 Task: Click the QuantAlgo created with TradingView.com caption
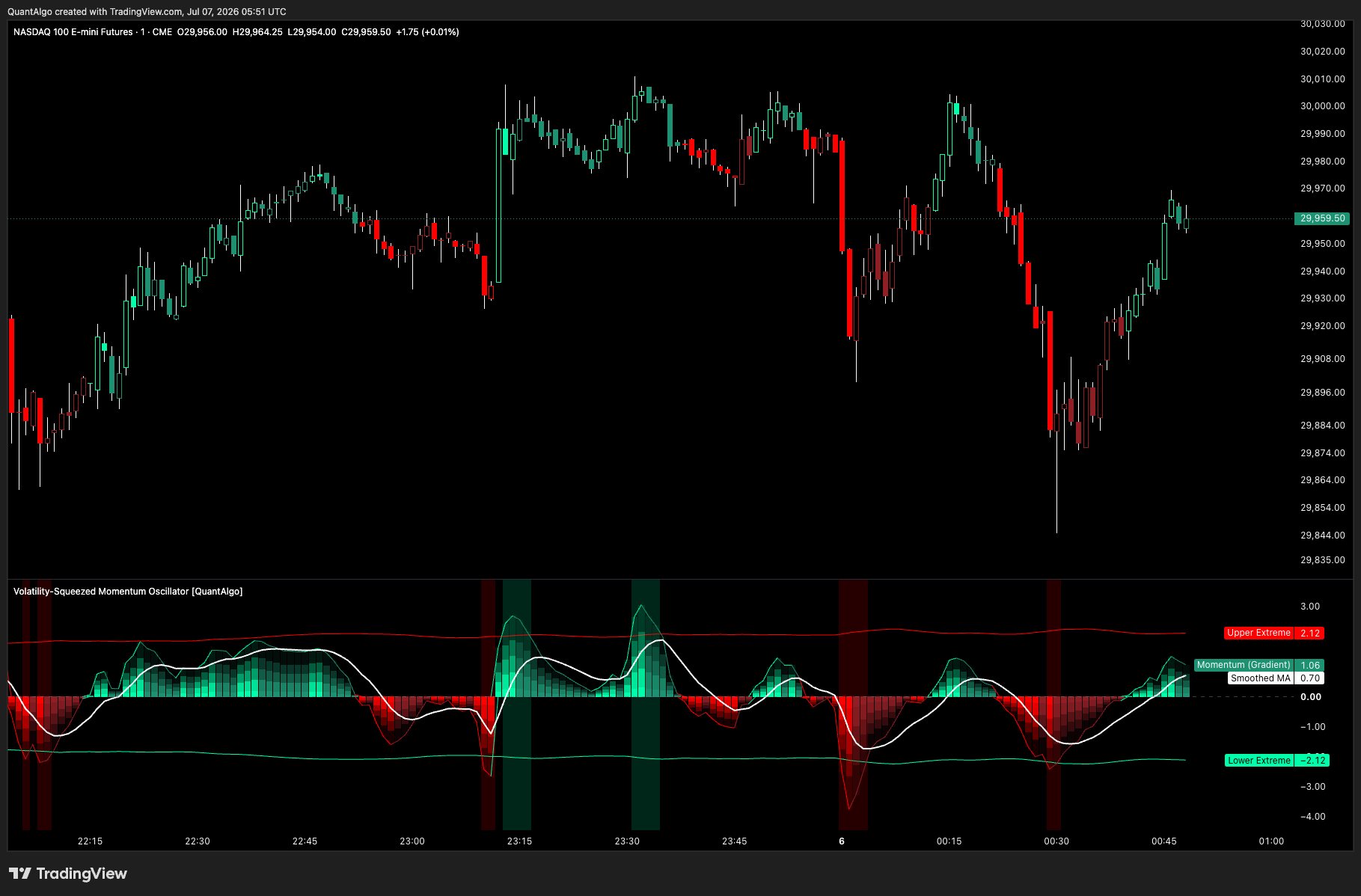147,11
